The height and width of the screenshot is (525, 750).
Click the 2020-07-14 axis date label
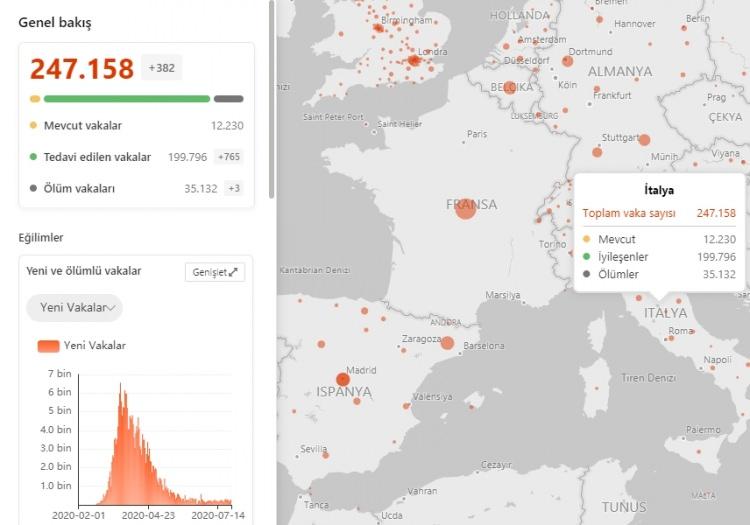(218, 515)
